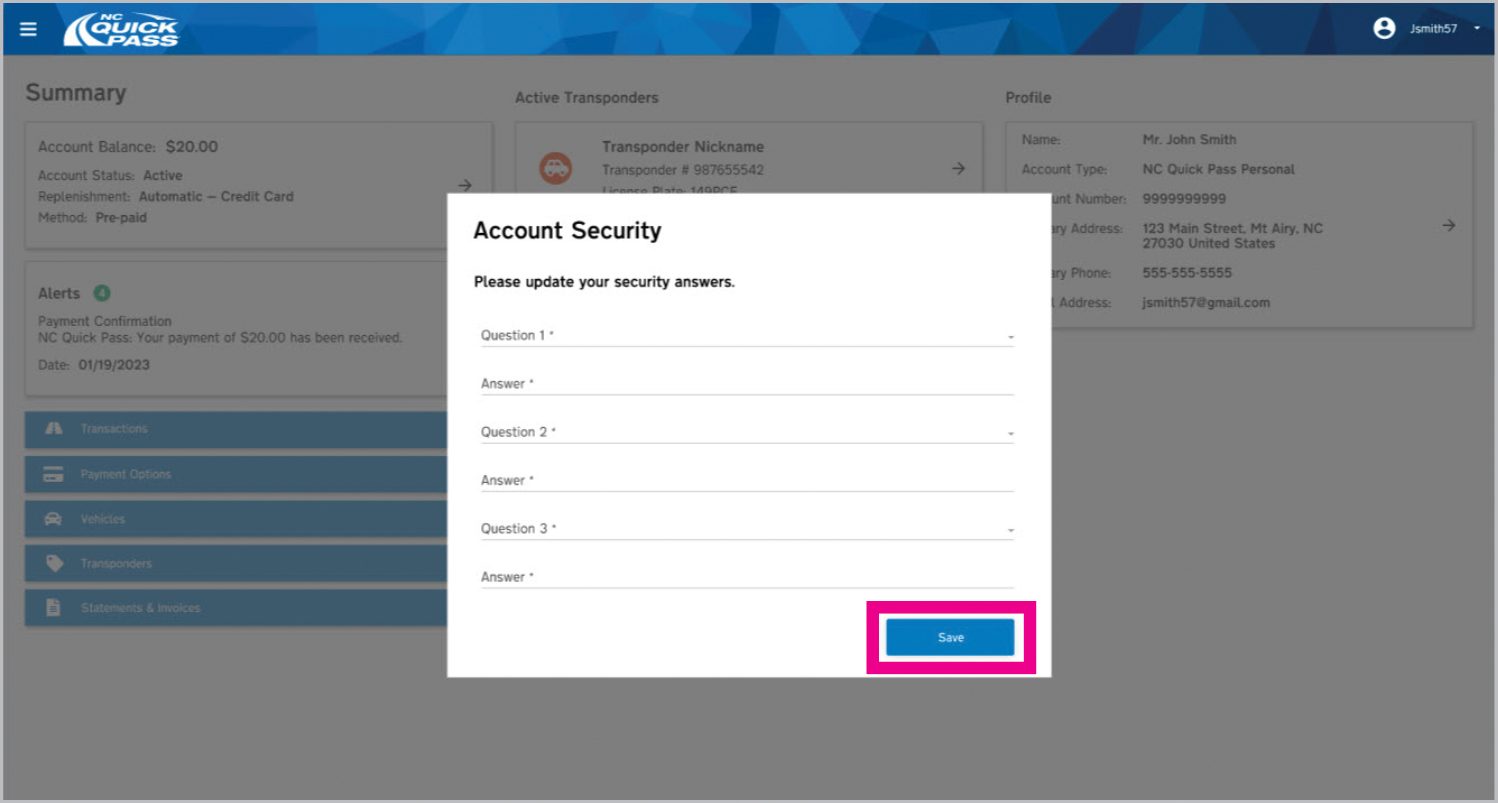Select the Transactions sidebar icon
The height and width of the screenshot is (803, 1498).
tap(53, 429)
